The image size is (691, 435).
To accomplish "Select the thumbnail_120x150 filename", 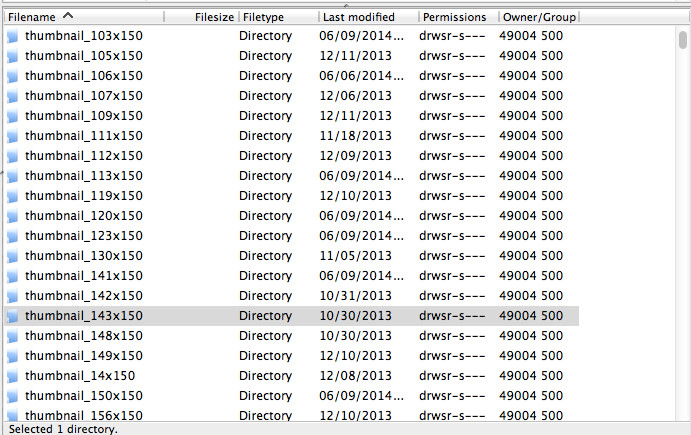I will point(84,216).
